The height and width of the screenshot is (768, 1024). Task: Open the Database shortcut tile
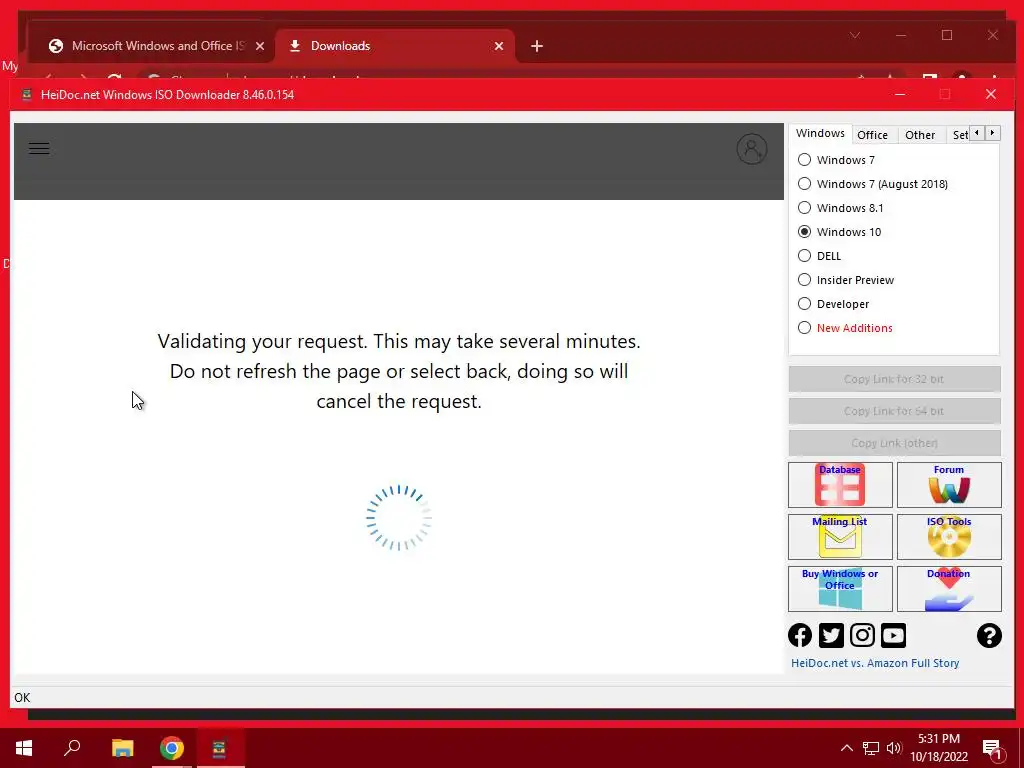pos(840,485)
